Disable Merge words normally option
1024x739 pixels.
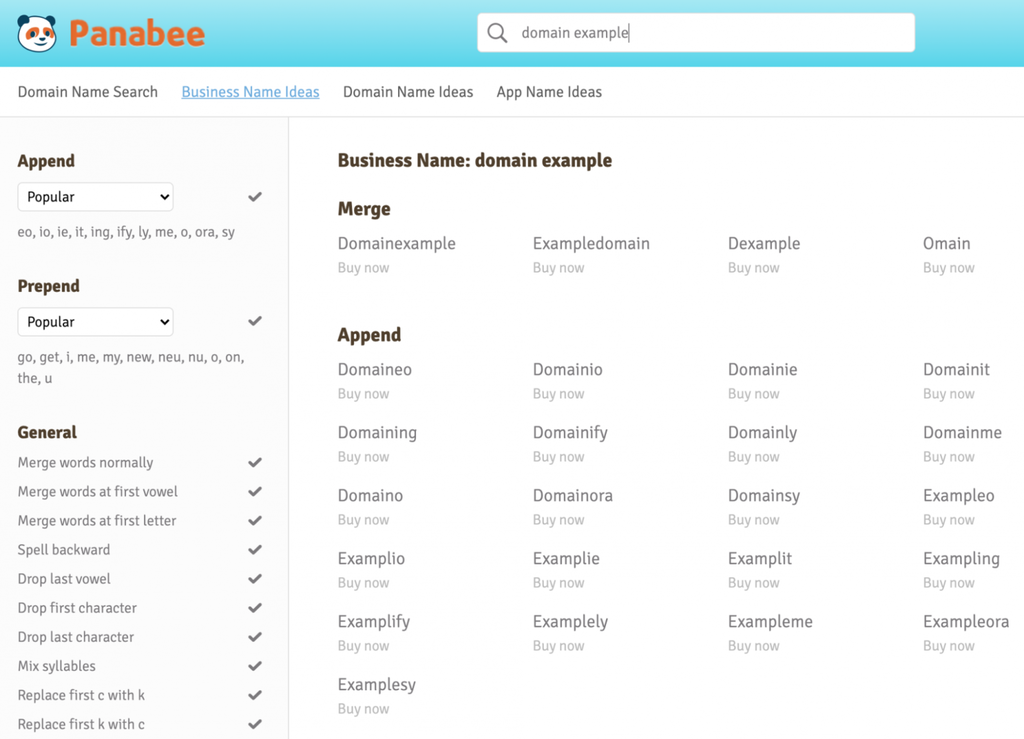point(255,462)
